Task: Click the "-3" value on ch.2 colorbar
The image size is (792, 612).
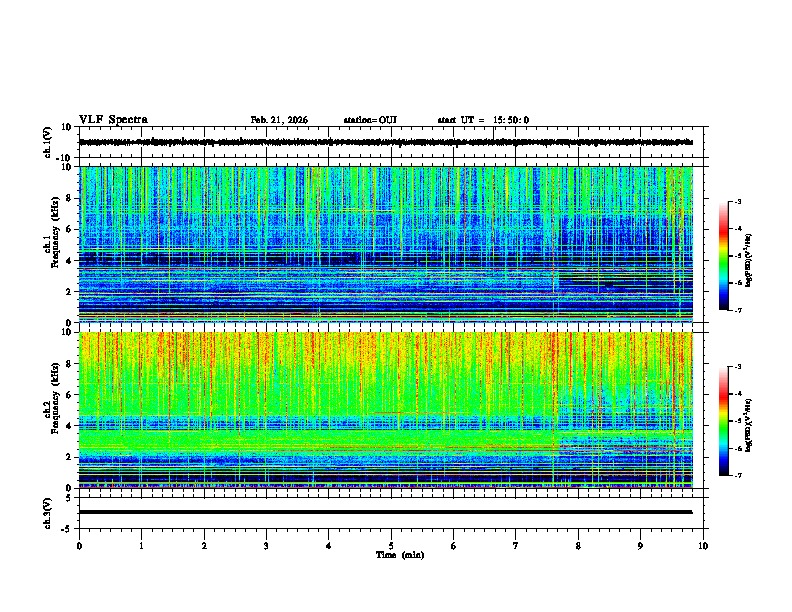Action: click(737, 367)
